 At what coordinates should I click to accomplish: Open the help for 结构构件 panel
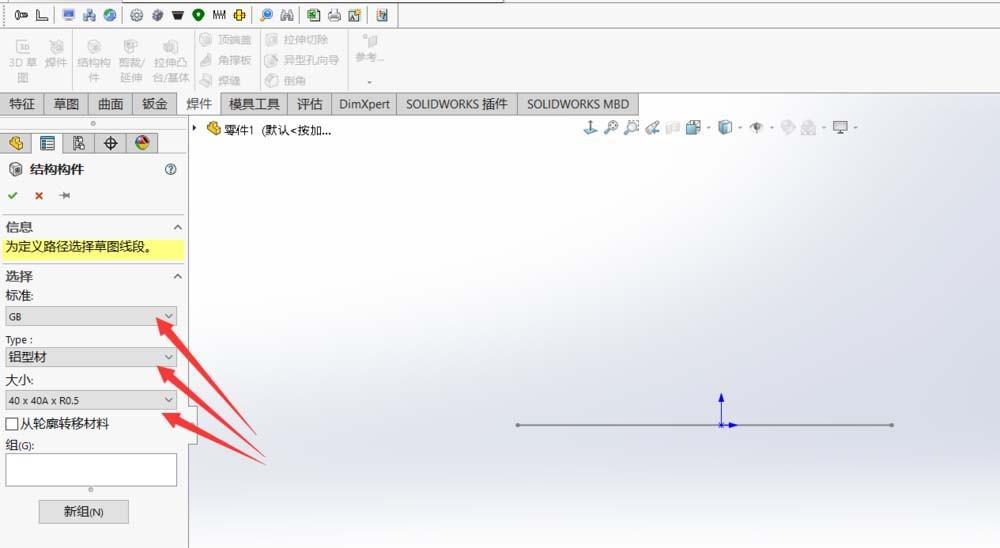(x=170, y=169)
